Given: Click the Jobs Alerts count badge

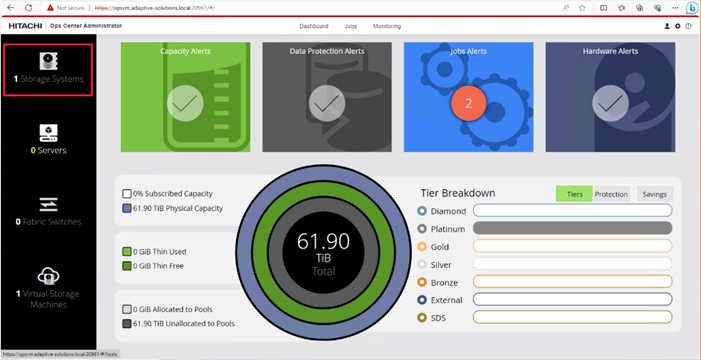Looking at the screenshot, I should point(469,103).
